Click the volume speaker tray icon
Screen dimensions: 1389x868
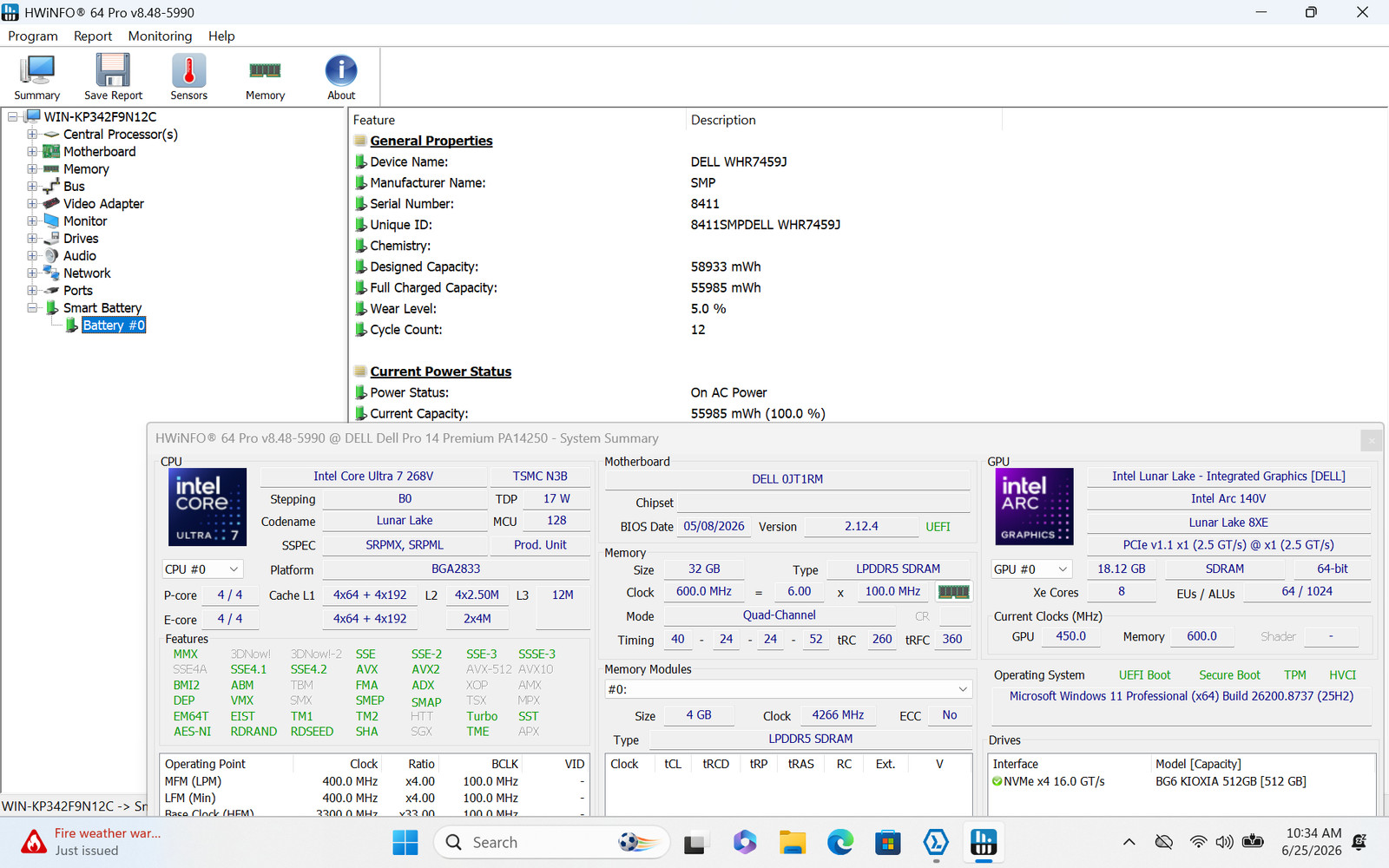pyautogui.click(x=1224, y=842)
